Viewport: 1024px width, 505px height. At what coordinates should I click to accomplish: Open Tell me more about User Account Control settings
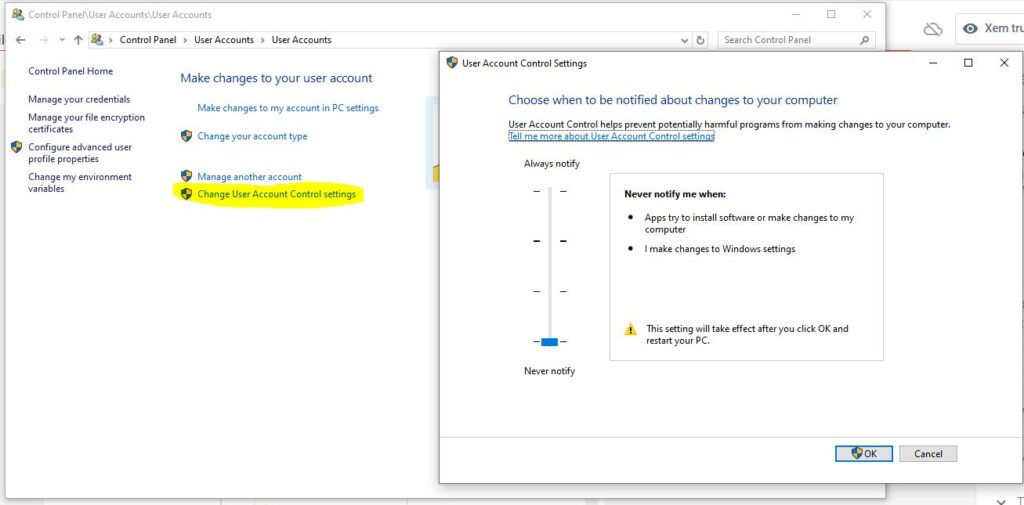[x=611, y=137]
